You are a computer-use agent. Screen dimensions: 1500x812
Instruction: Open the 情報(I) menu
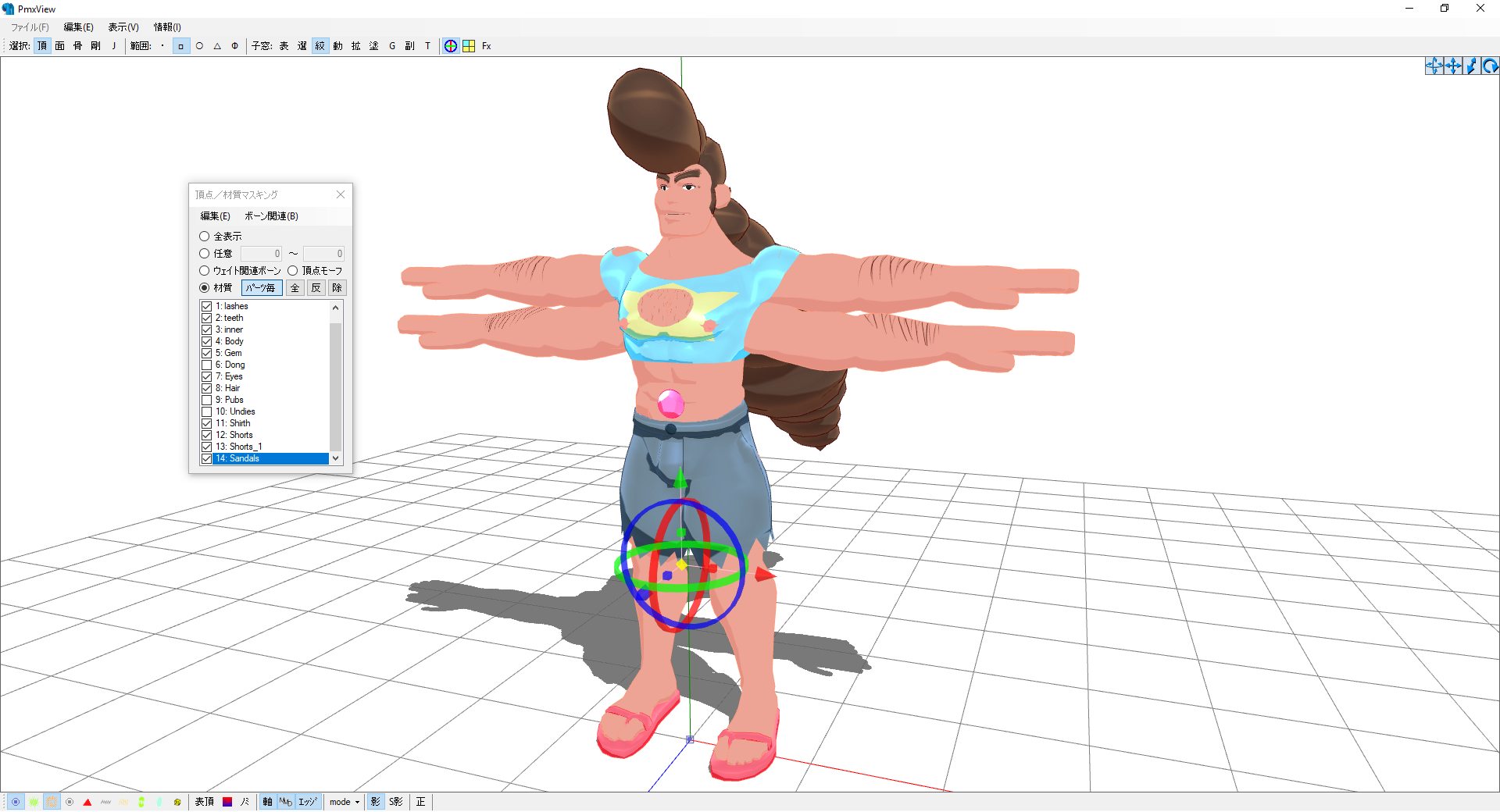[x=167, y=27]
